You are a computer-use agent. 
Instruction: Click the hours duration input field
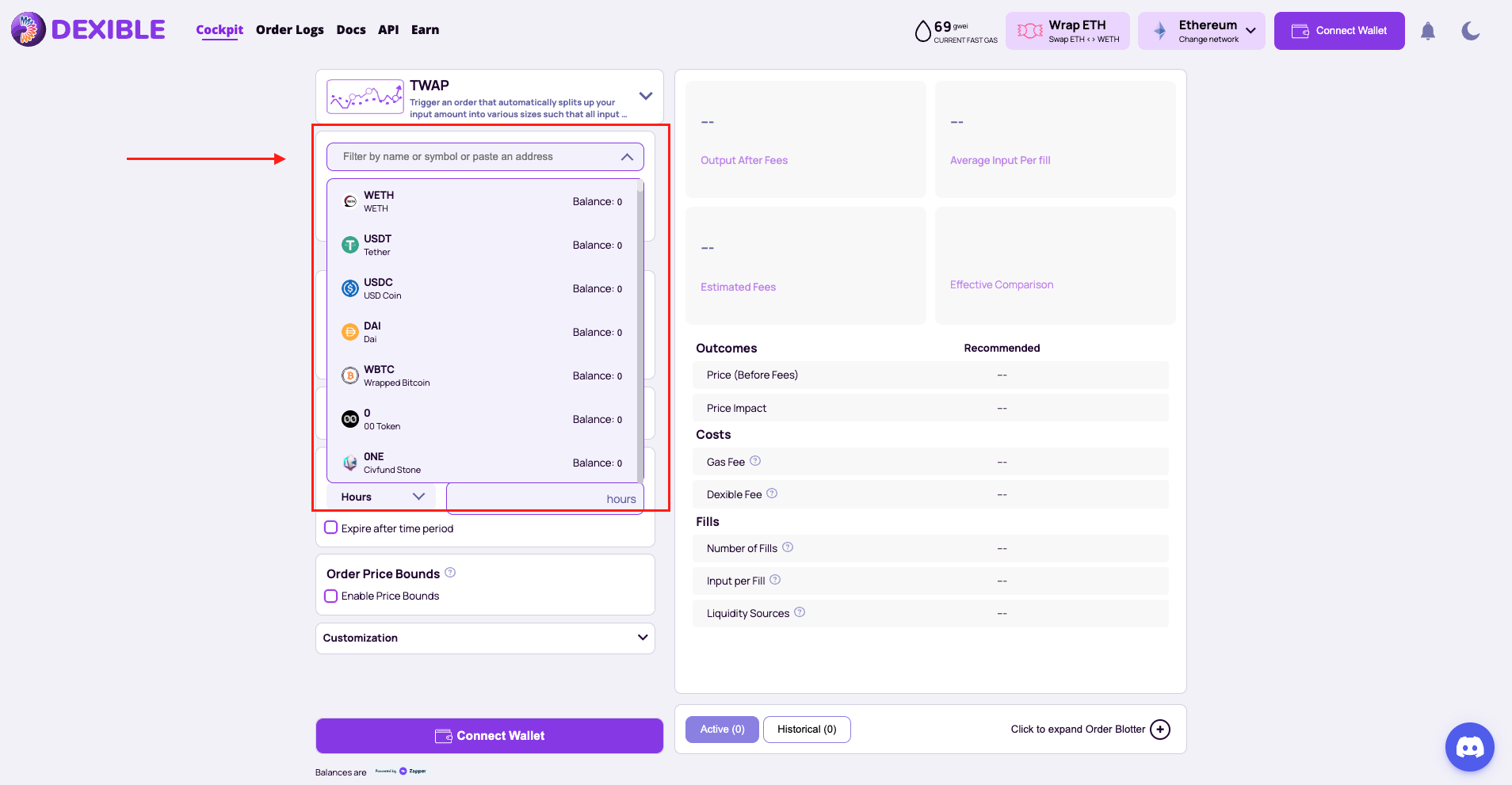pos(545,498)
